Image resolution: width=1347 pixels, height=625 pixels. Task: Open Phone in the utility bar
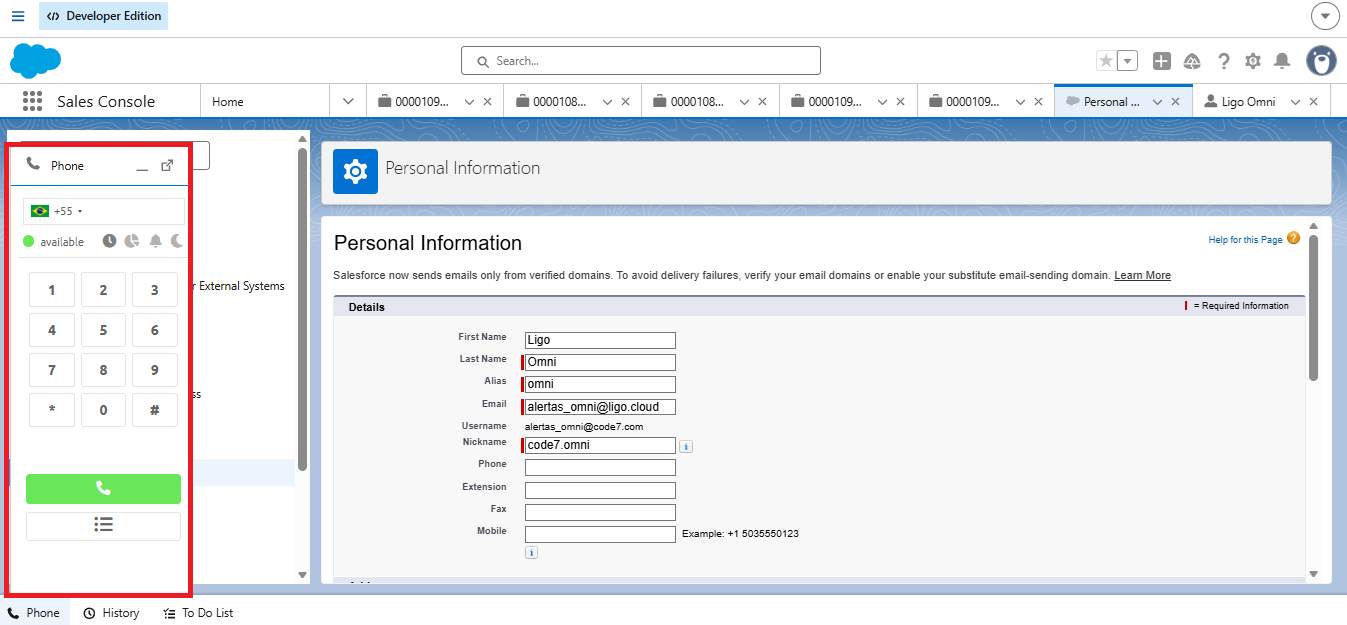click(x=34, y=613)
